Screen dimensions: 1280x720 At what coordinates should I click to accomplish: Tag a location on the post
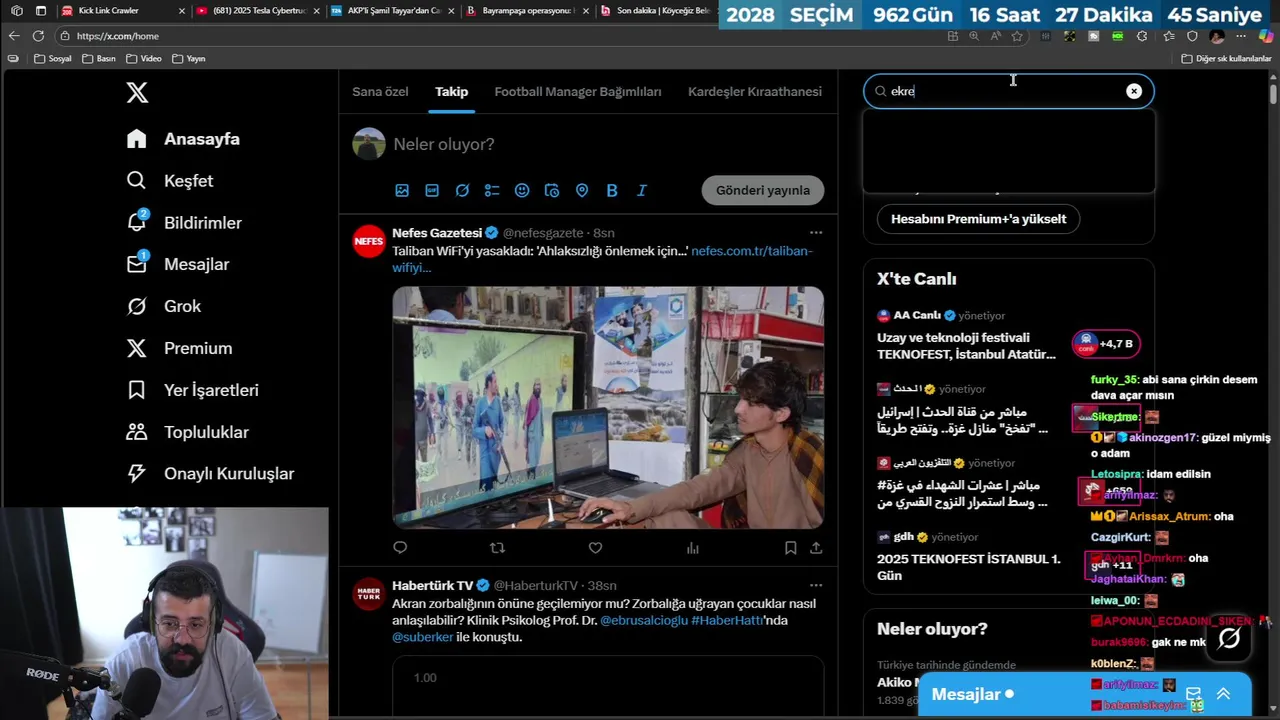pos(582,190)
